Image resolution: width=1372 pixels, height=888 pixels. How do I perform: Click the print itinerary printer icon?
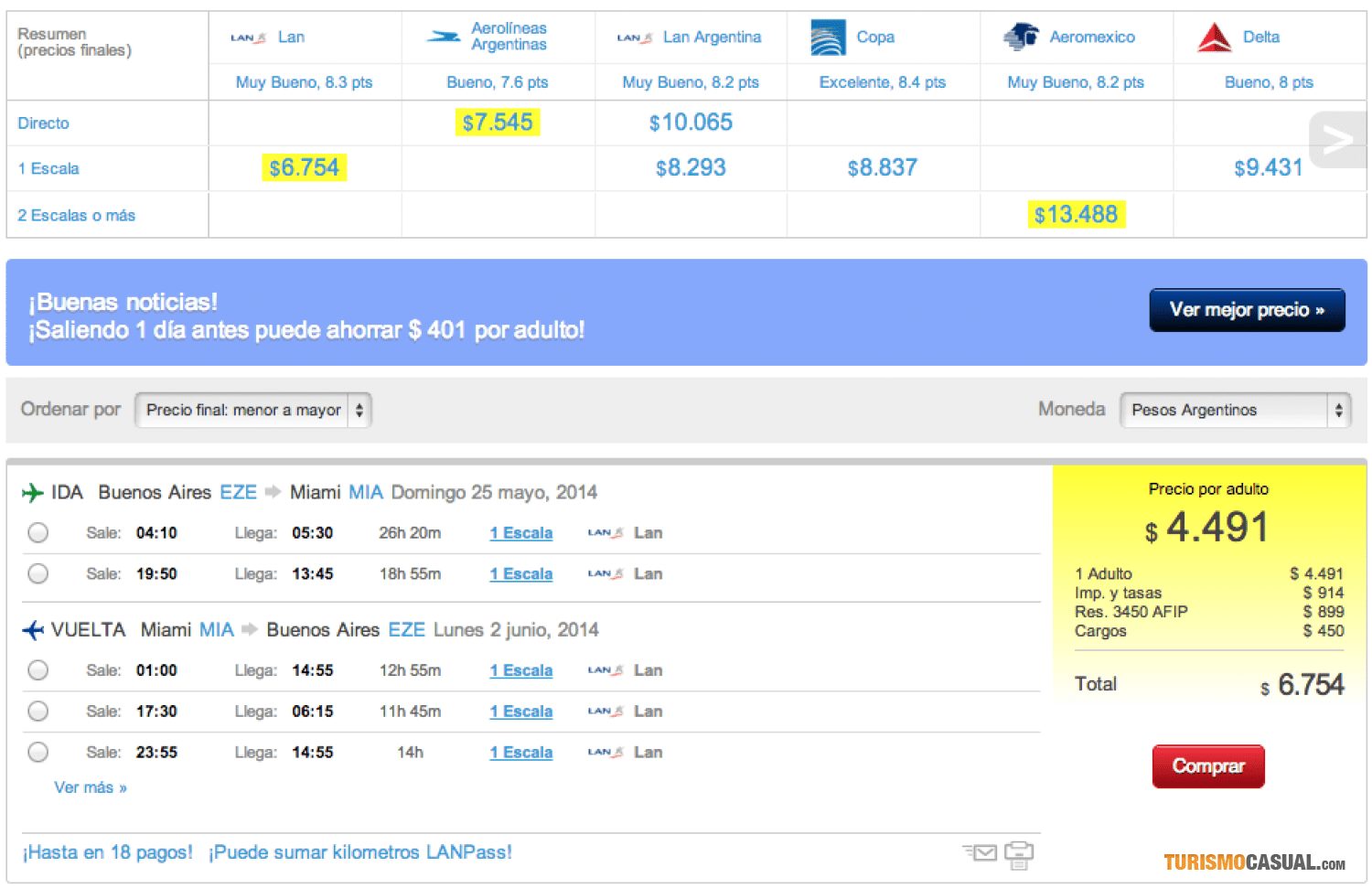[x=1019, y=854]
